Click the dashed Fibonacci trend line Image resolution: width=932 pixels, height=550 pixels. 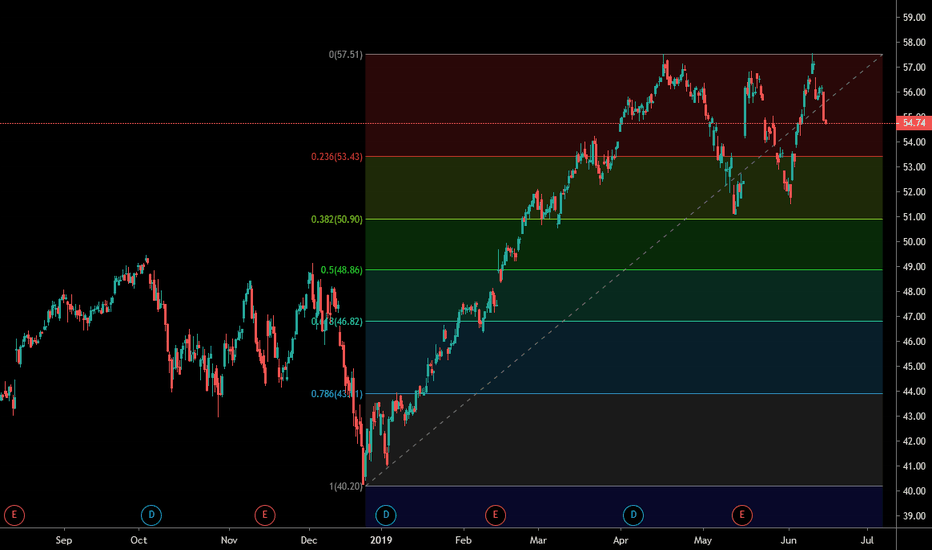pos(624,269)
